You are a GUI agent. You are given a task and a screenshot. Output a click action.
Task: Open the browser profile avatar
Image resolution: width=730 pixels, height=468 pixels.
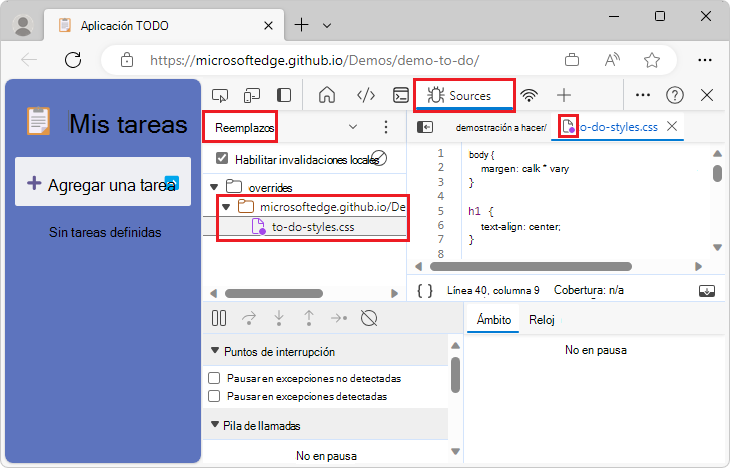(x=23, y=25)
